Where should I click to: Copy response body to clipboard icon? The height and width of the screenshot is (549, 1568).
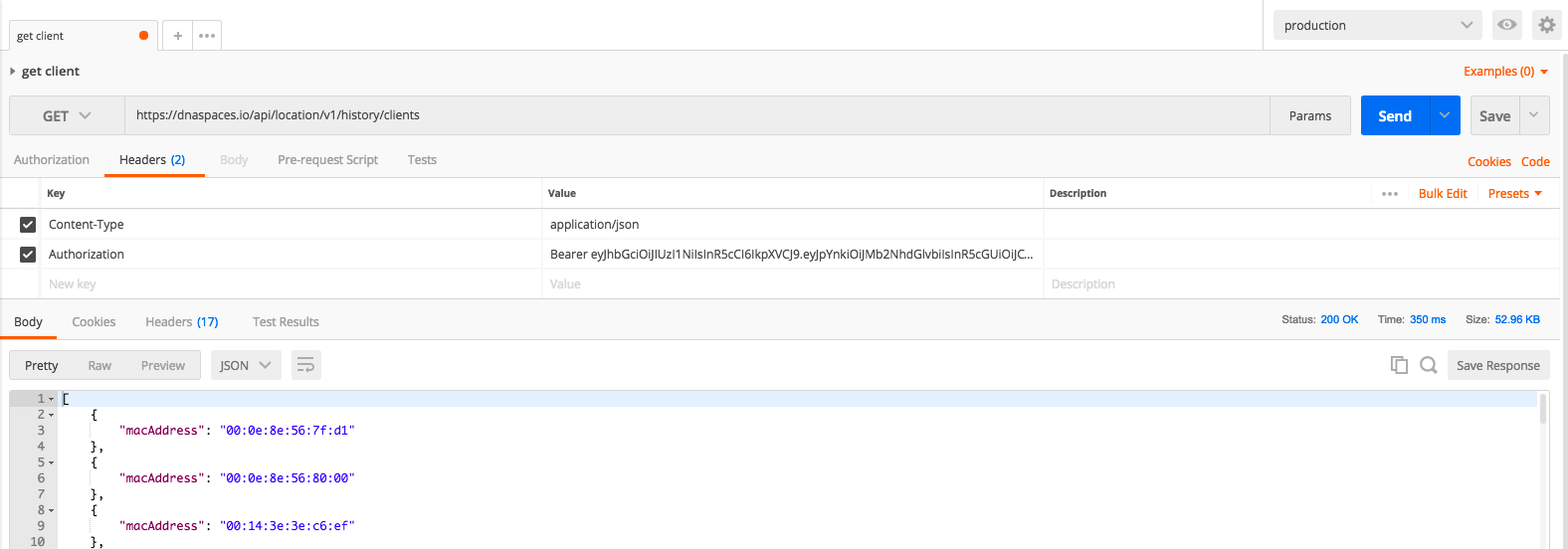point(1399,365)
